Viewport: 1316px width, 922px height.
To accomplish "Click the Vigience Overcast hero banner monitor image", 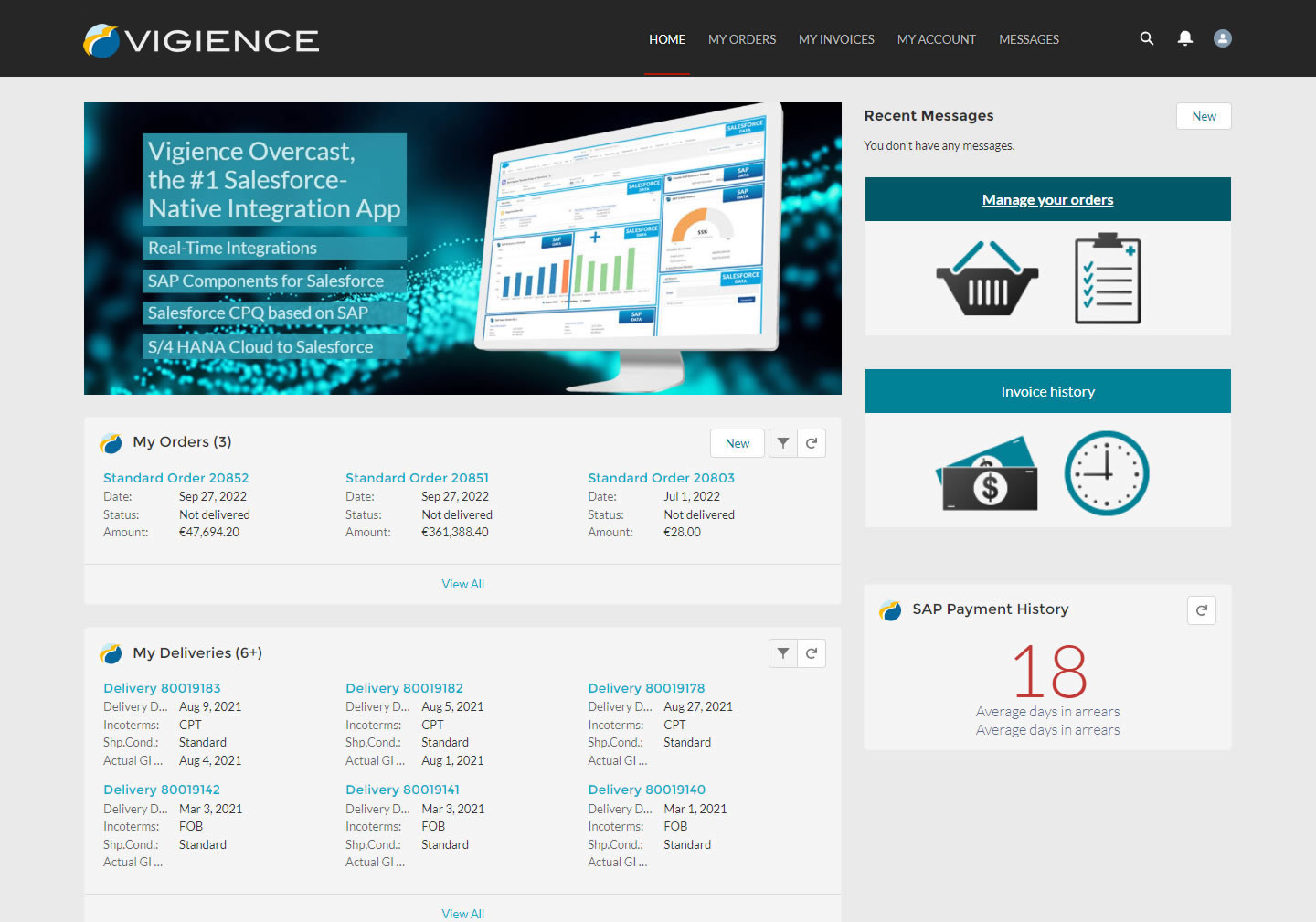I will (x=631, y=247).
